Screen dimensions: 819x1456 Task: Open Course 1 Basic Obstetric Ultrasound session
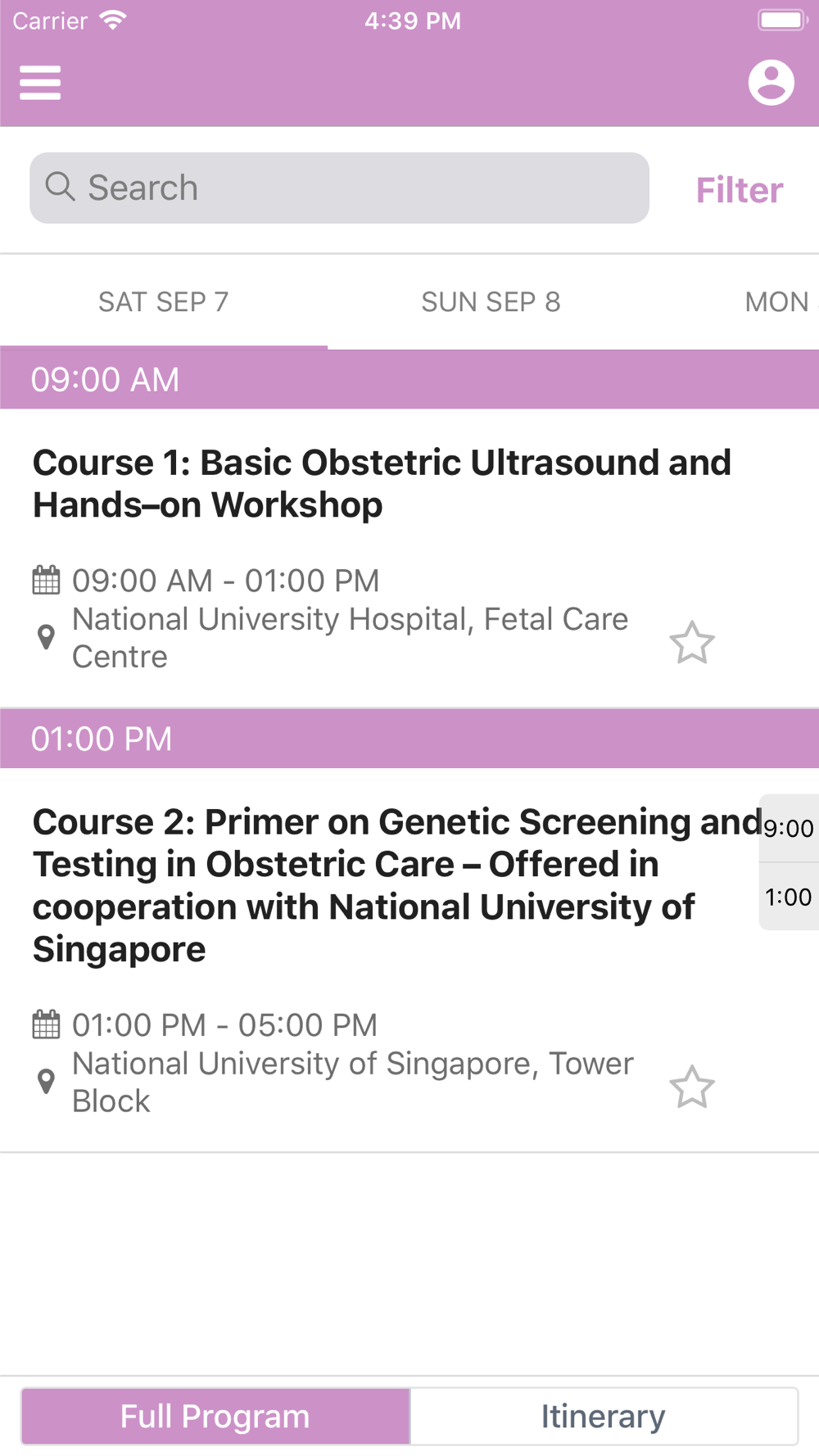click(x=382, y=483)
